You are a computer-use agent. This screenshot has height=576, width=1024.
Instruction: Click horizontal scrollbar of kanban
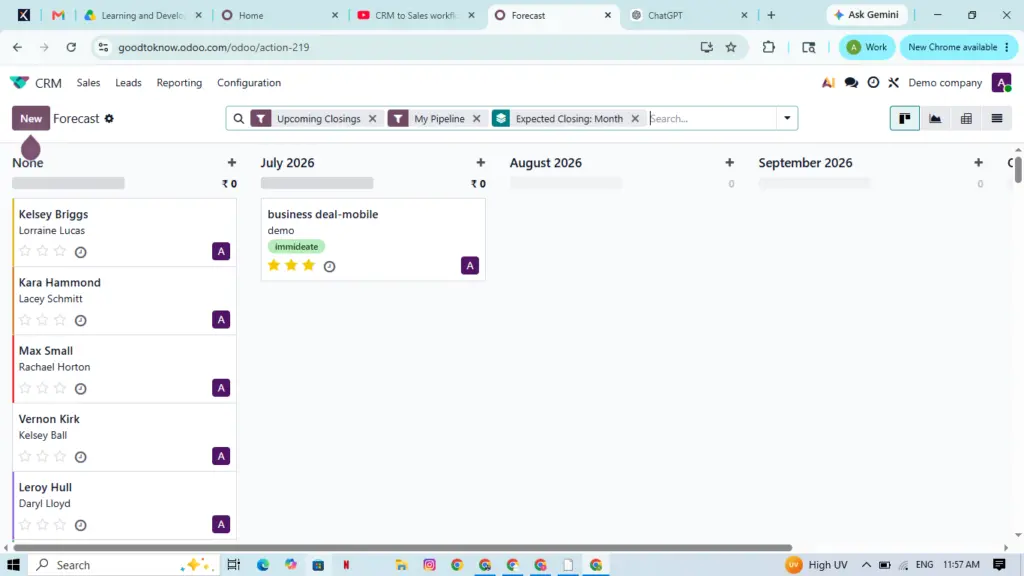(x=402, y=548)
